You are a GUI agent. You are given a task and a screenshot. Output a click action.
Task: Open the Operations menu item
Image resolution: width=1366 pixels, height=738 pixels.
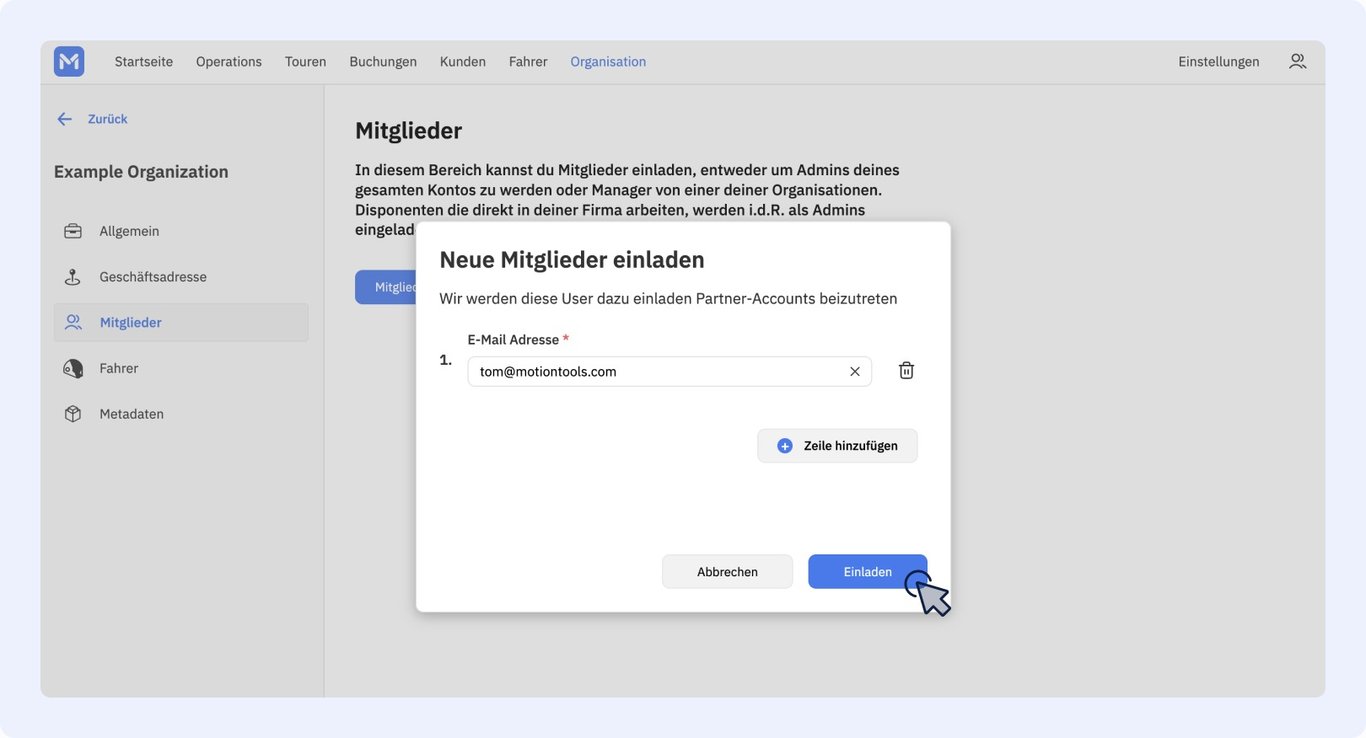(229, 61)
